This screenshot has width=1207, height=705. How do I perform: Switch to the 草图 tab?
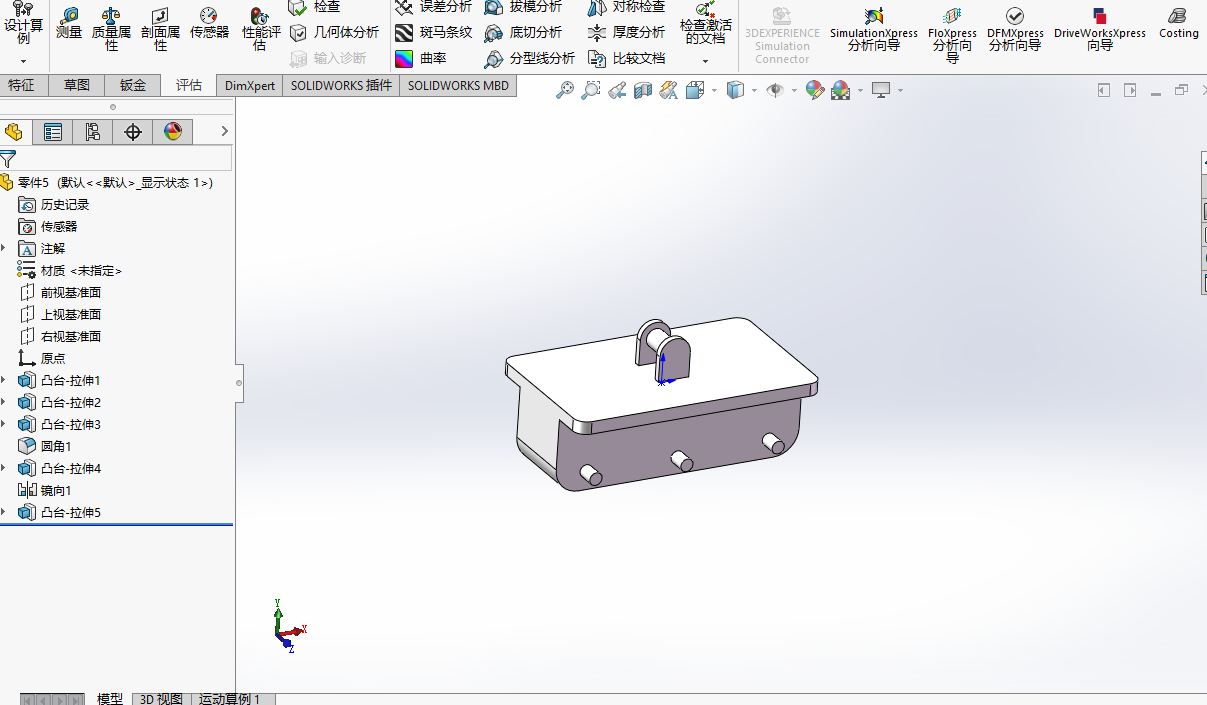[77, 86]
